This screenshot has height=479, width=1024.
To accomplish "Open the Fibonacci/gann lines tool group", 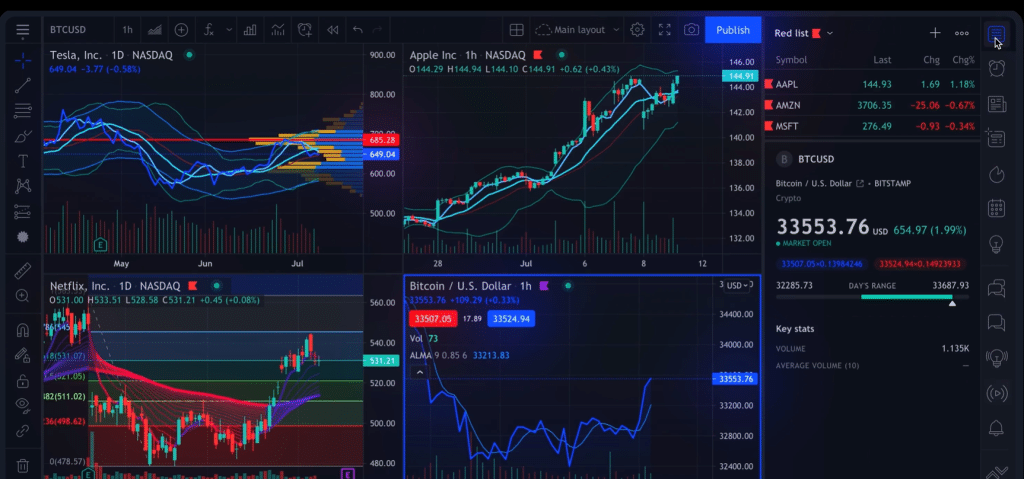I will (x=23, y=110).
